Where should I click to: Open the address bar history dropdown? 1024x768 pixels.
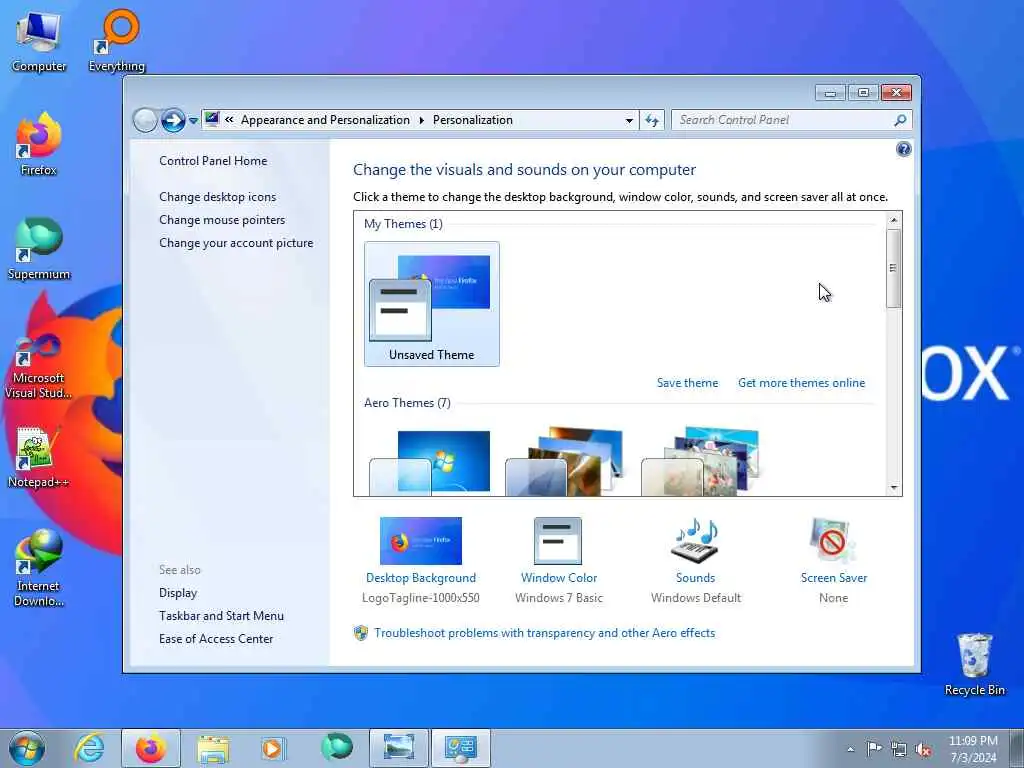(x=629, y=120)
